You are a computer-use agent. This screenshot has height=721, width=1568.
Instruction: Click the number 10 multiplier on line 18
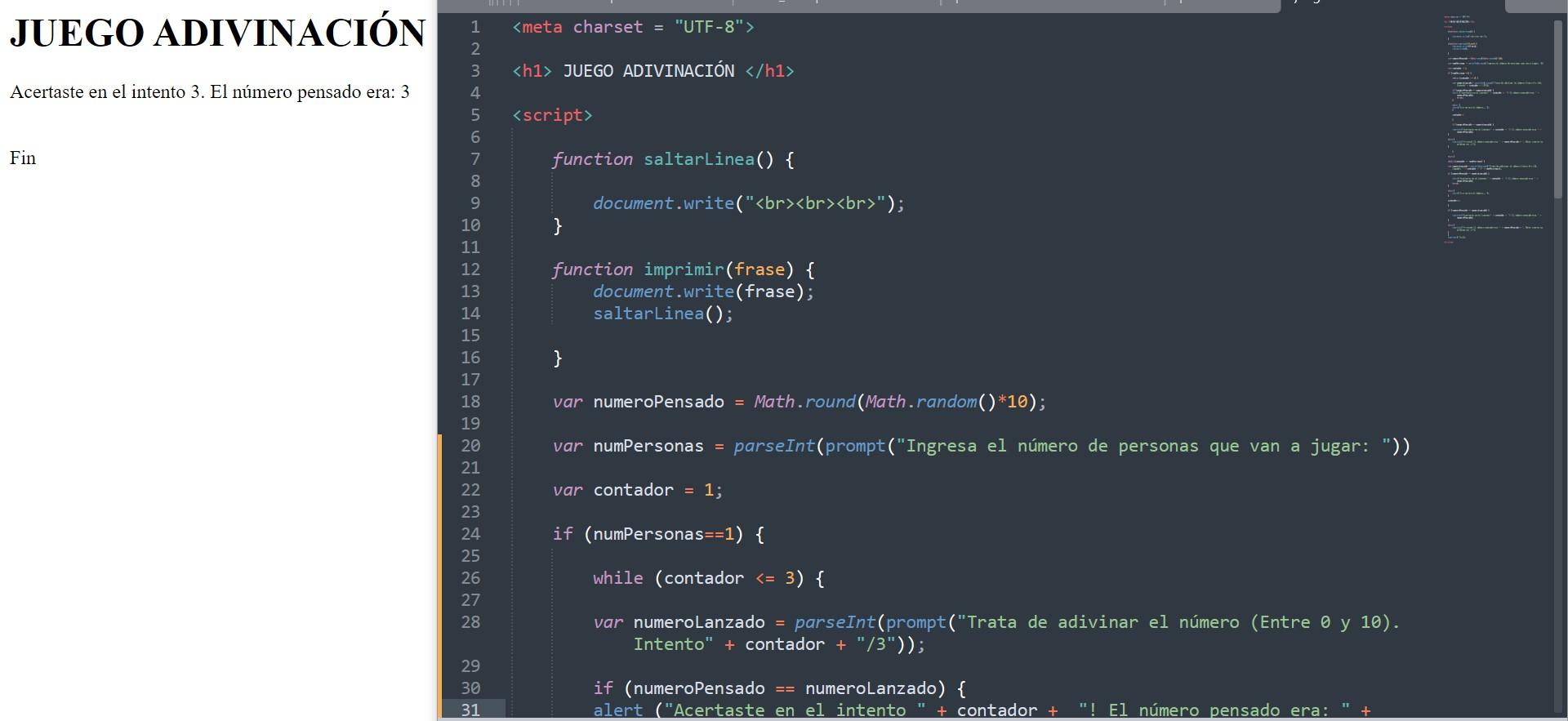tap(1018, 402)
